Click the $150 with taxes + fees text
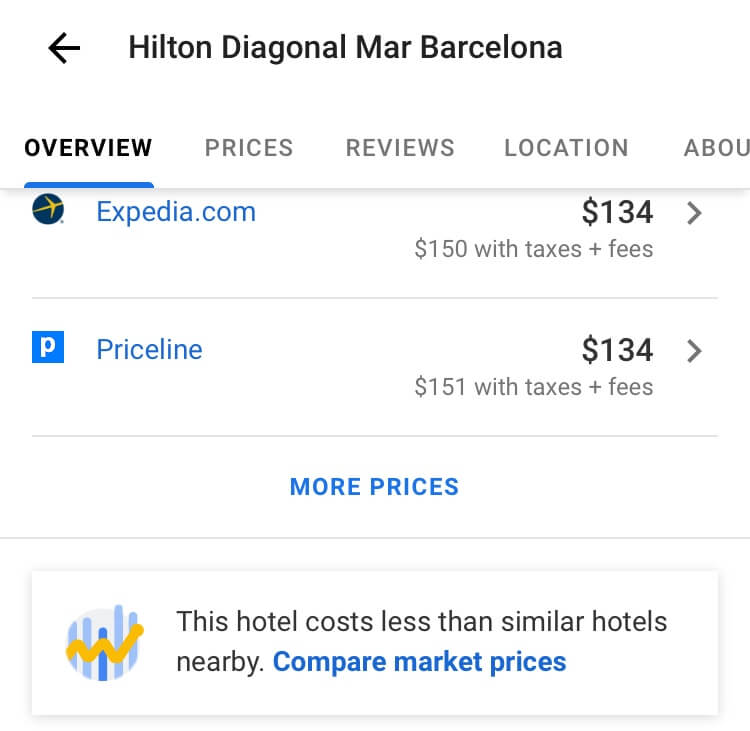750x731 pixels. point(534,249)
